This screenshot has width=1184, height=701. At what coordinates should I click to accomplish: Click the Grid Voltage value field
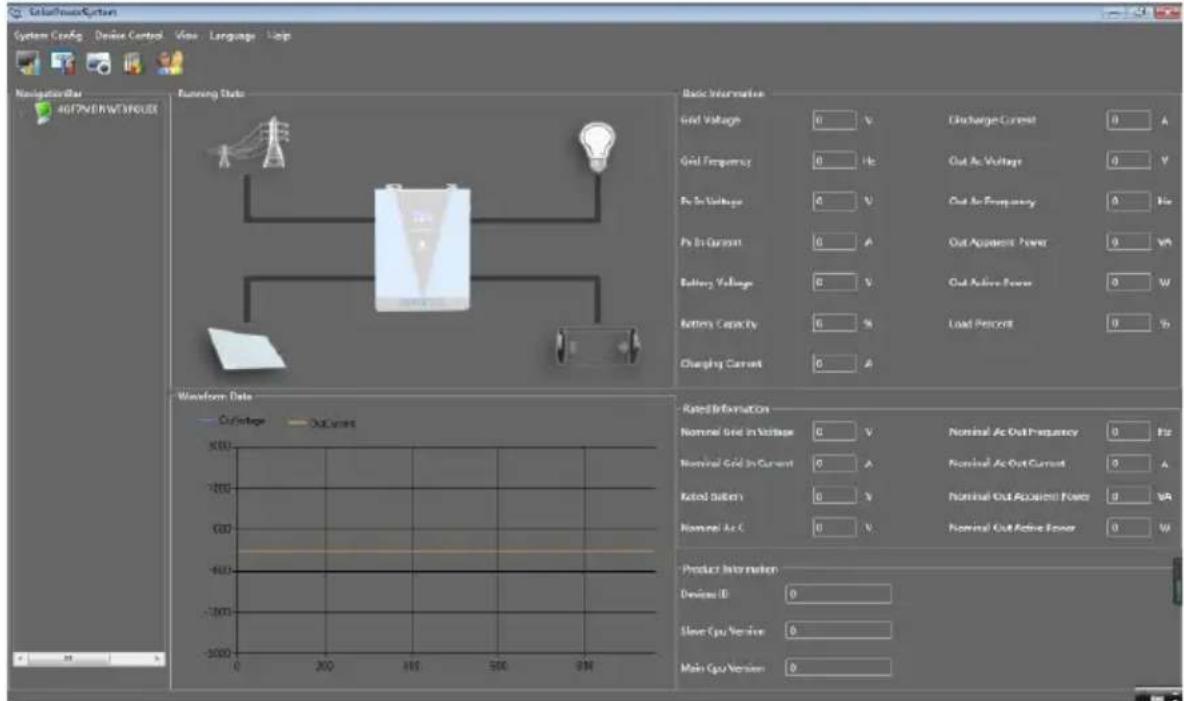pos(834,120)
